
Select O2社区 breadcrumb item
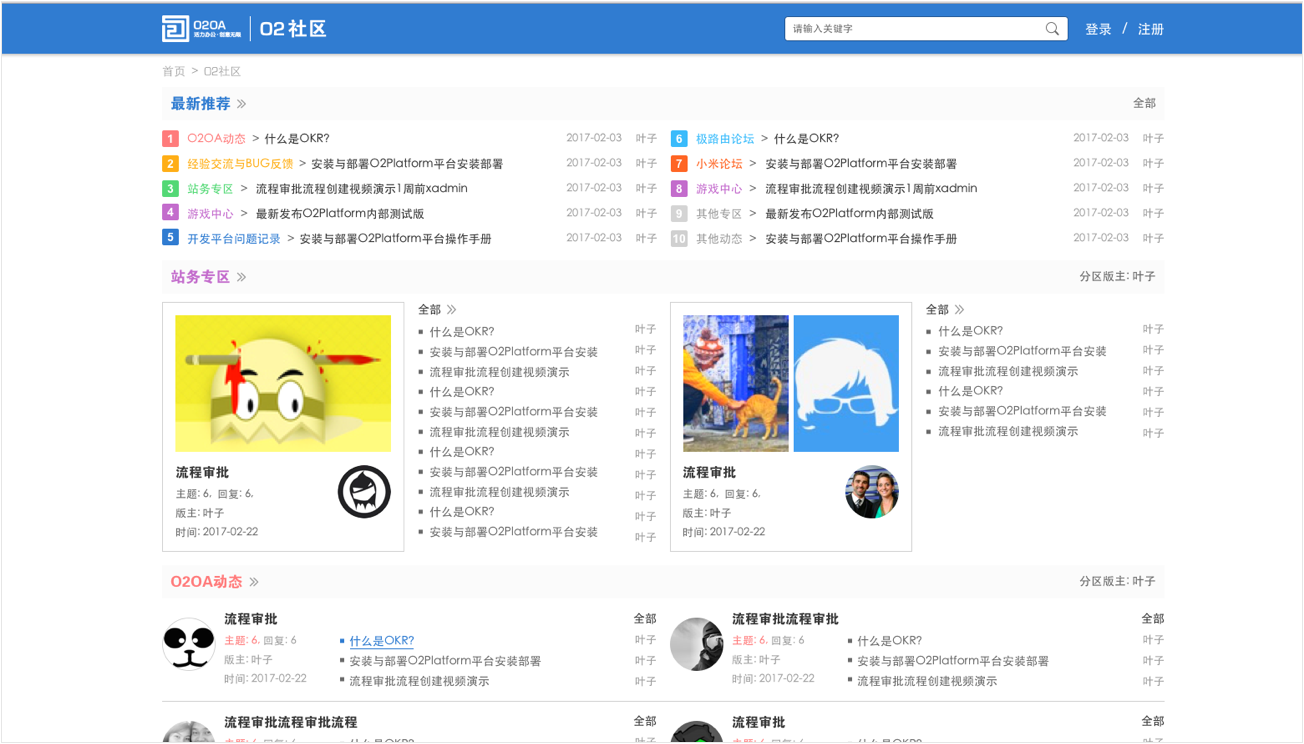[222, 72]
